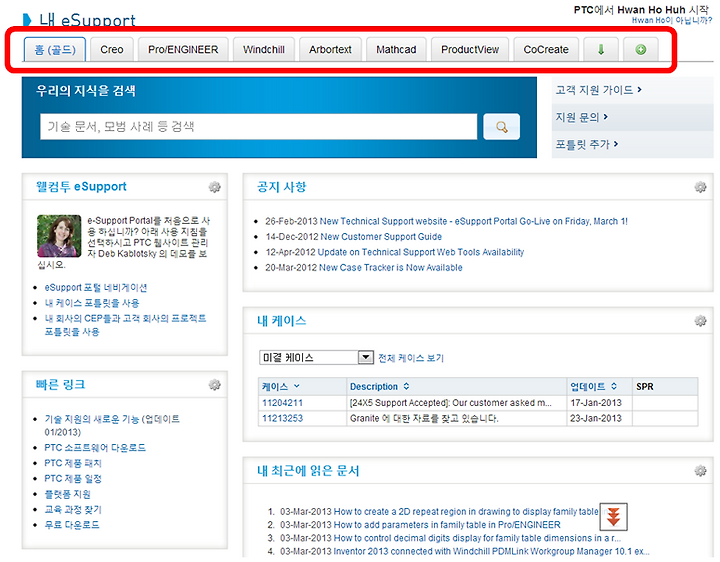Screen dimensions: 720x562
Task: Sort by 케이스 column arrow
Action: [x=296, y=386]
